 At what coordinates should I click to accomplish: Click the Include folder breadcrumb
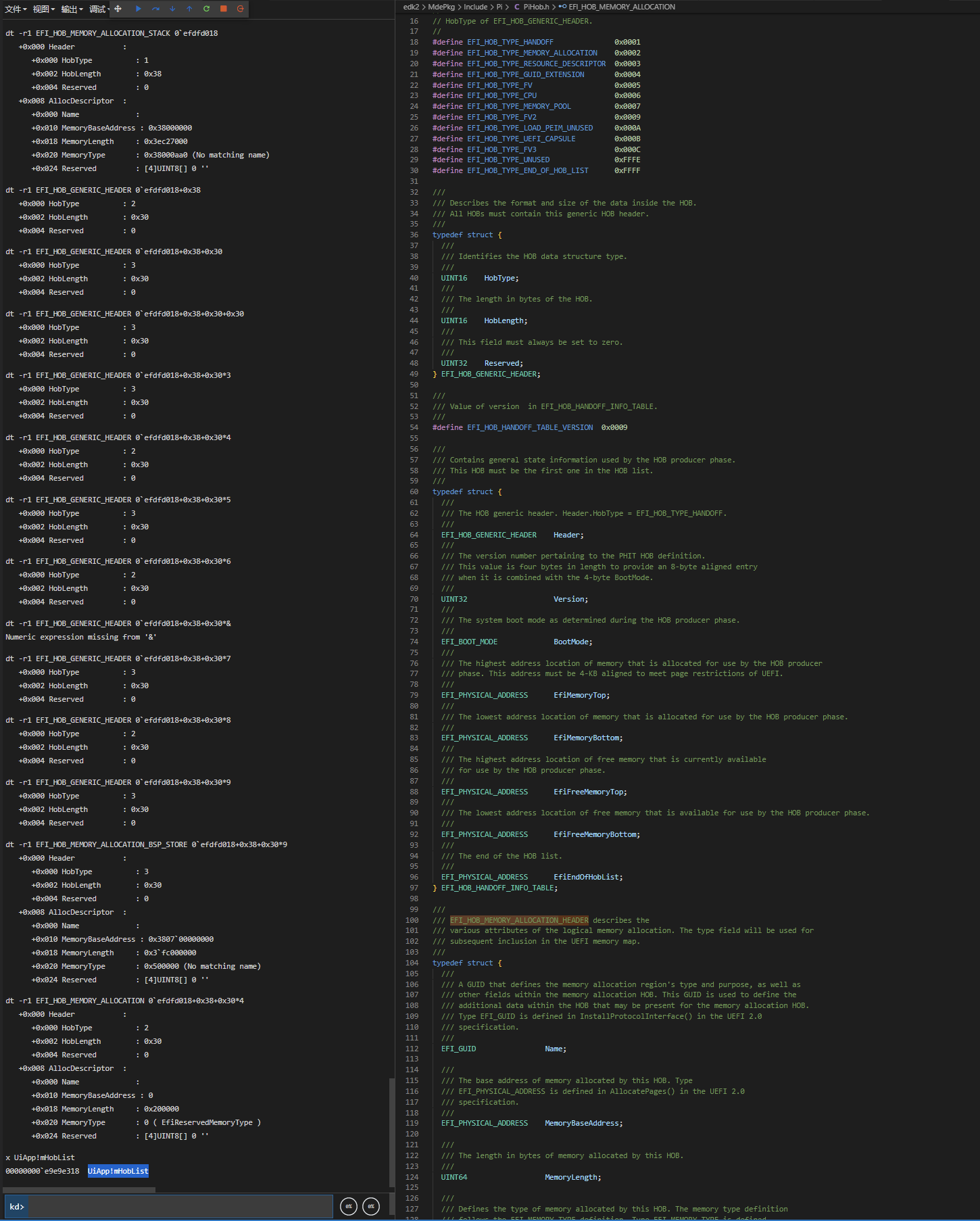[475, 7]
